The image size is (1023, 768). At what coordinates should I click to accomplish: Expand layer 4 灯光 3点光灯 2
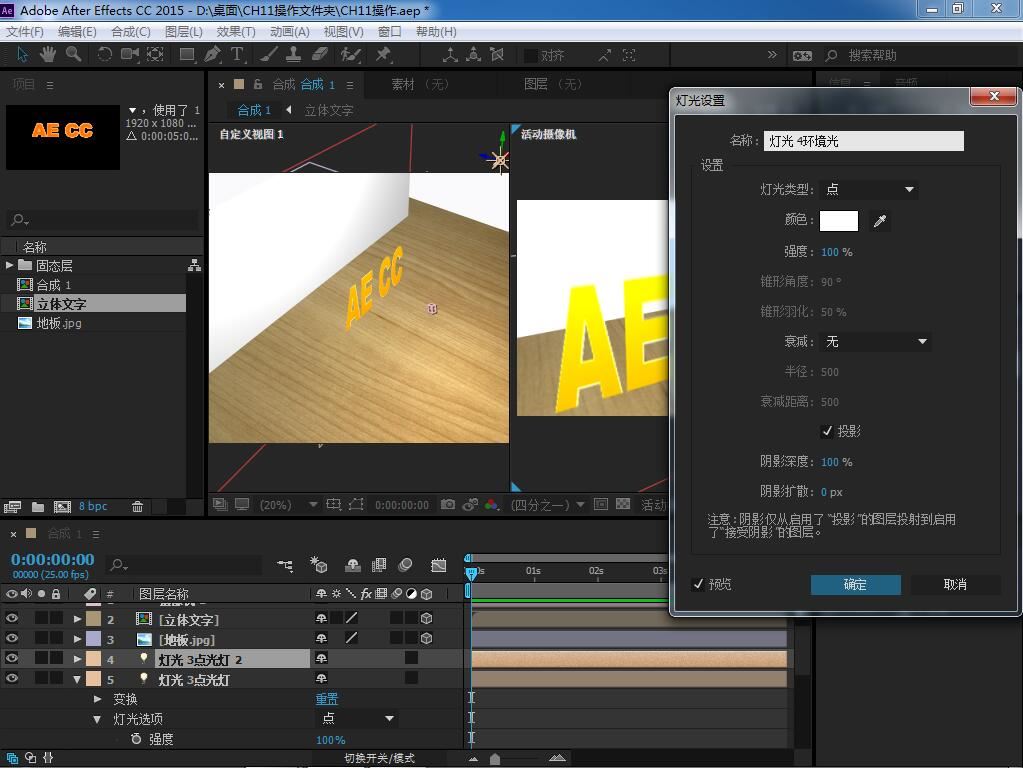click(77, 659)
